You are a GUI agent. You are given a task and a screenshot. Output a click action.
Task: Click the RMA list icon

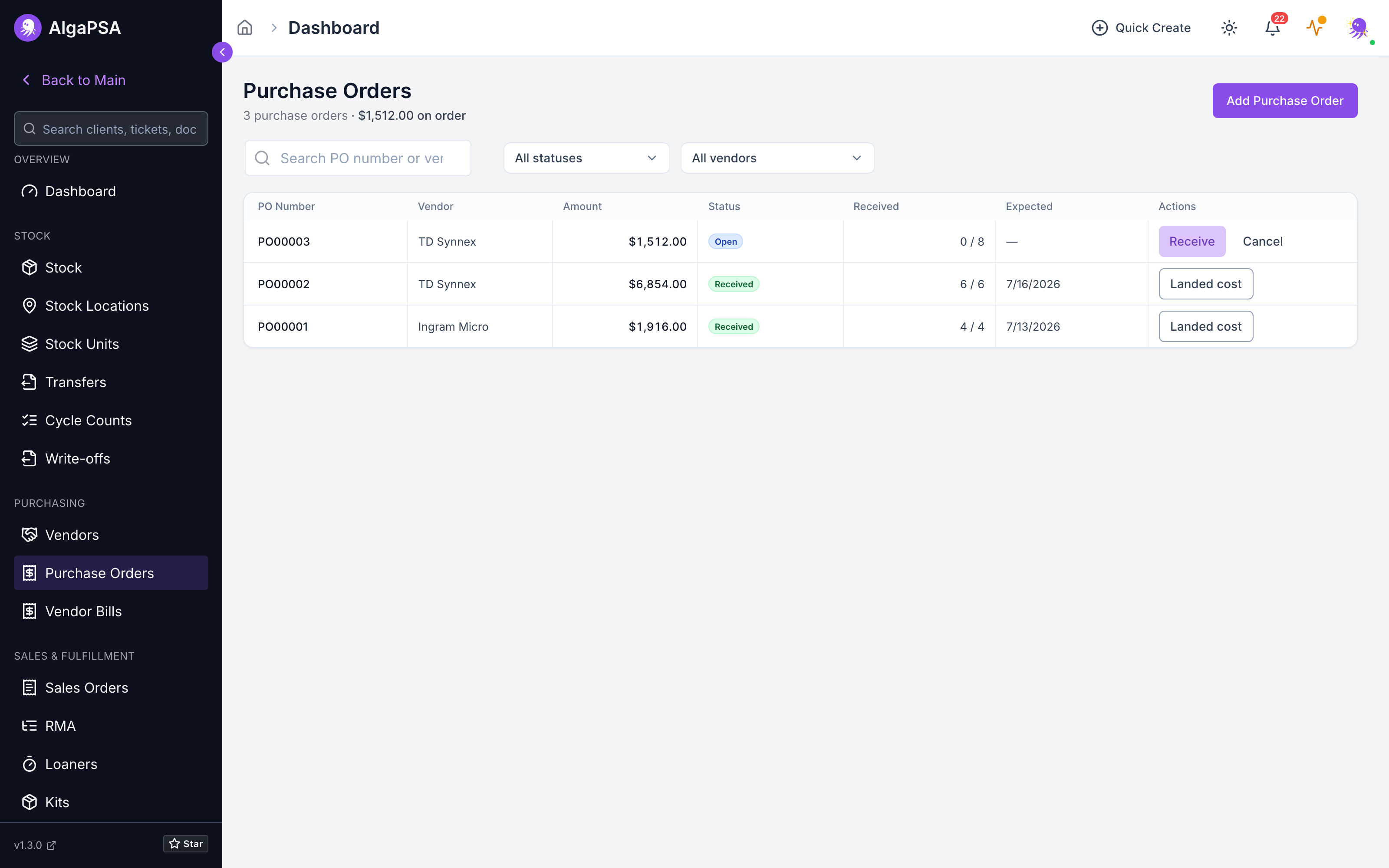(29, 726)
